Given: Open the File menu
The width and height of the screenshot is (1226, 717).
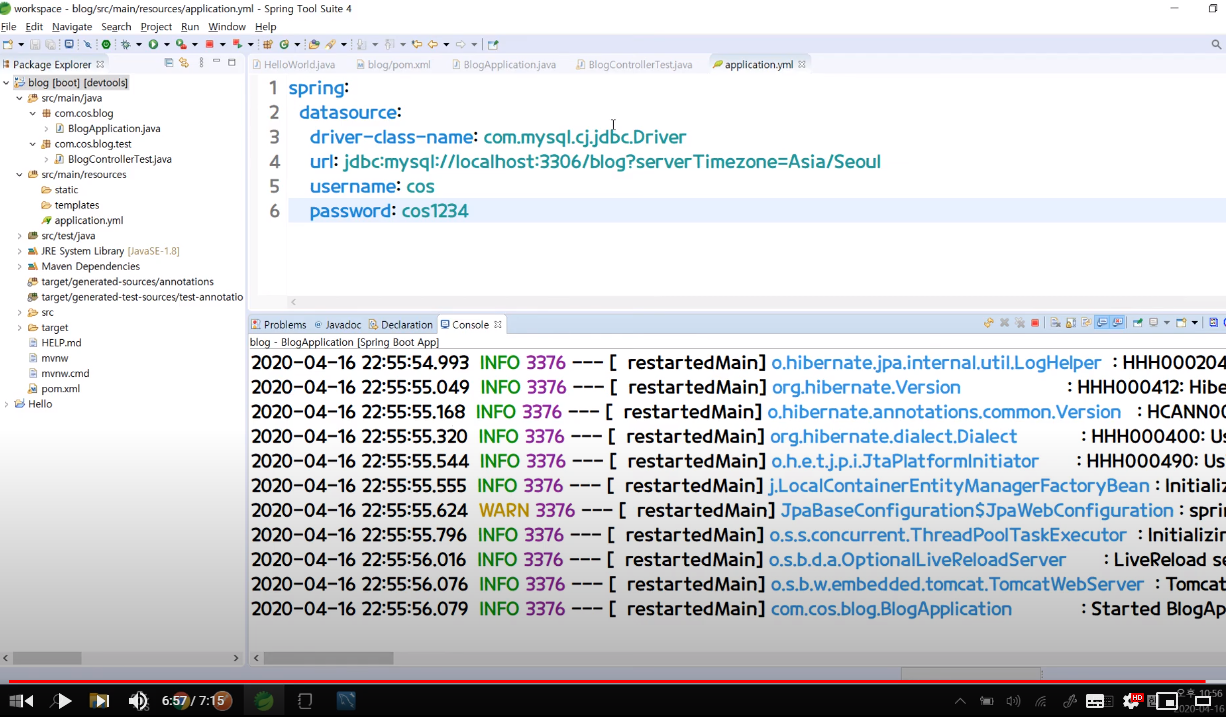Looking at the screenshot, I should (8, 27).
